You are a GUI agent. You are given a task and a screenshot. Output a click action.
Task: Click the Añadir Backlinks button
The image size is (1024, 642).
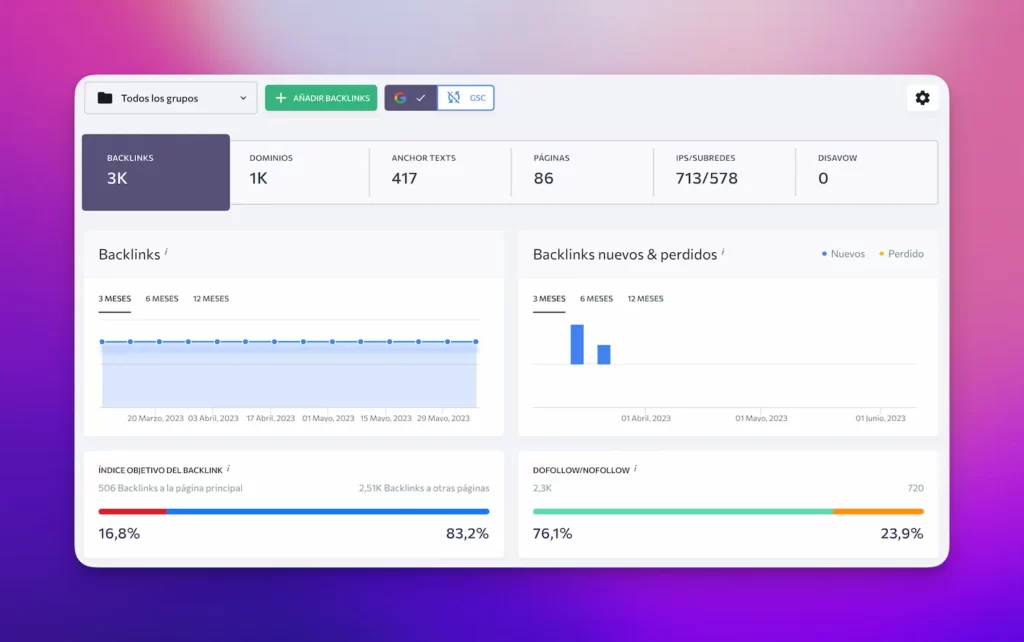click(321, 98)
